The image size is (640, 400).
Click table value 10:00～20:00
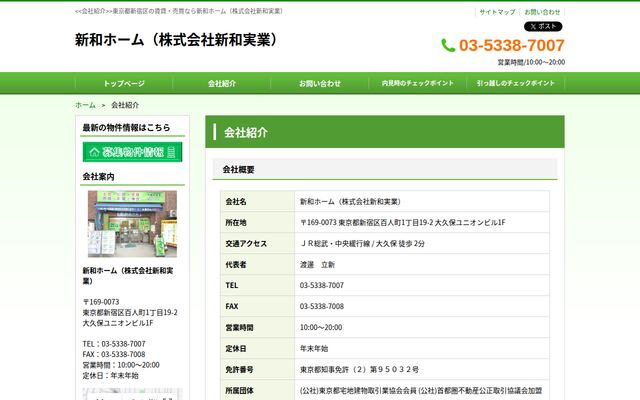tap(321, 327)
